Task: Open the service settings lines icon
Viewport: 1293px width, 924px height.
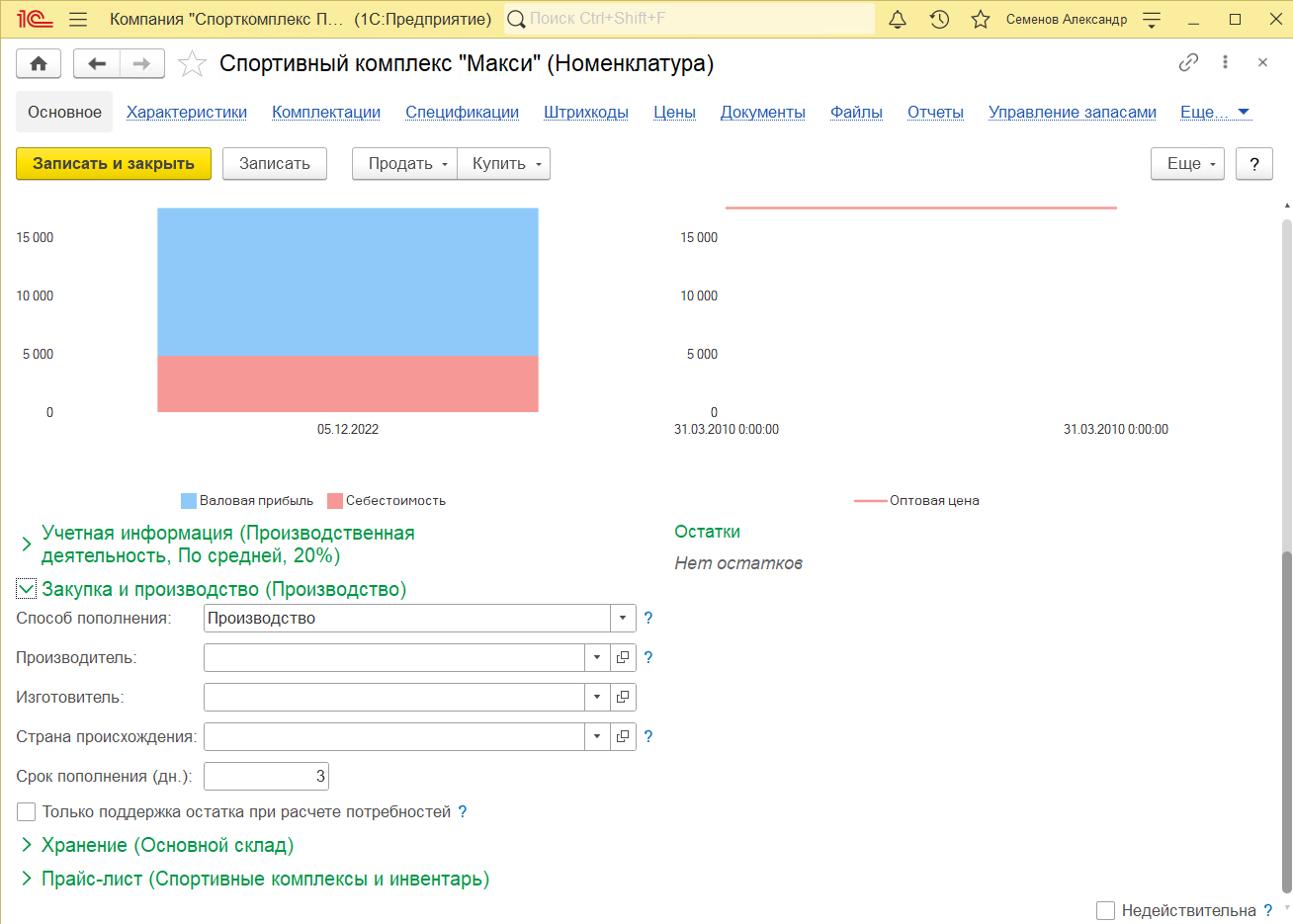Action: [1152, 19]
